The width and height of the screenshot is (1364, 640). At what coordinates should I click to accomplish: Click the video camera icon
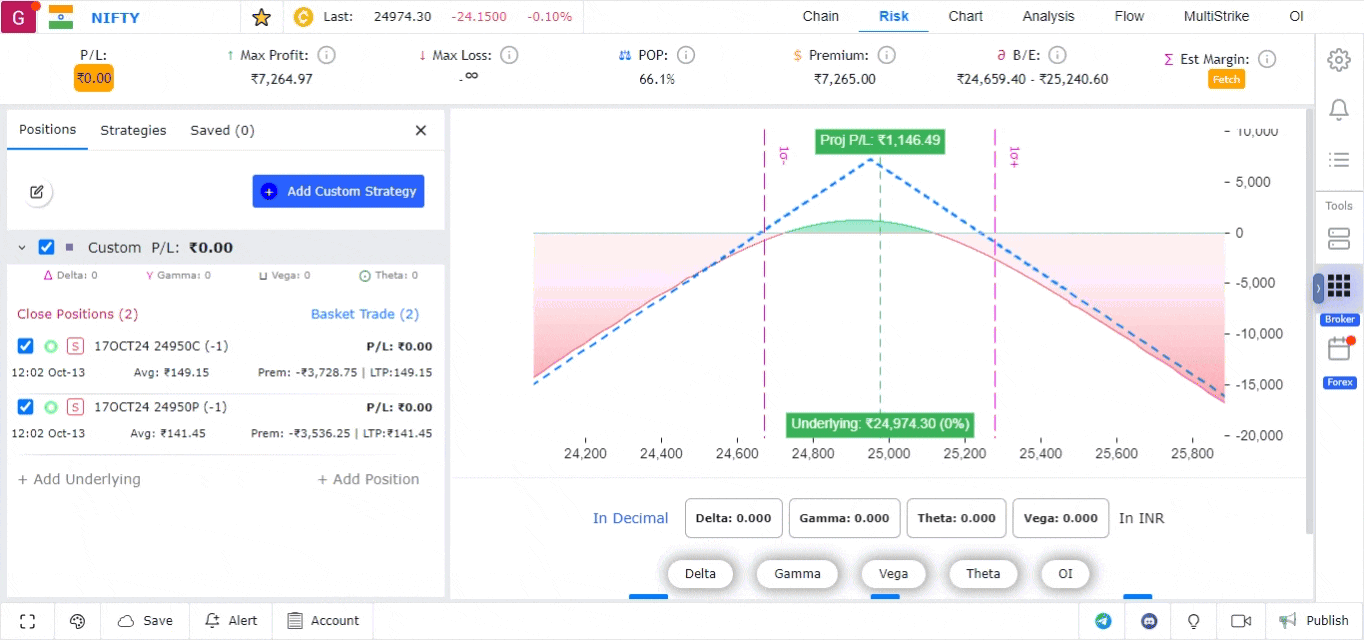pyautogui.click(x=1241, y=621)
